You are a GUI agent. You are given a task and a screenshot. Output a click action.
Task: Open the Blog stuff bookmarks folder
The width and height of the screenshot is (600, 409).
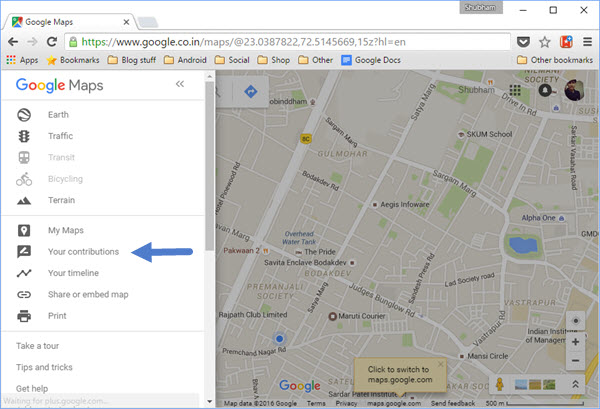pos(132,60)
